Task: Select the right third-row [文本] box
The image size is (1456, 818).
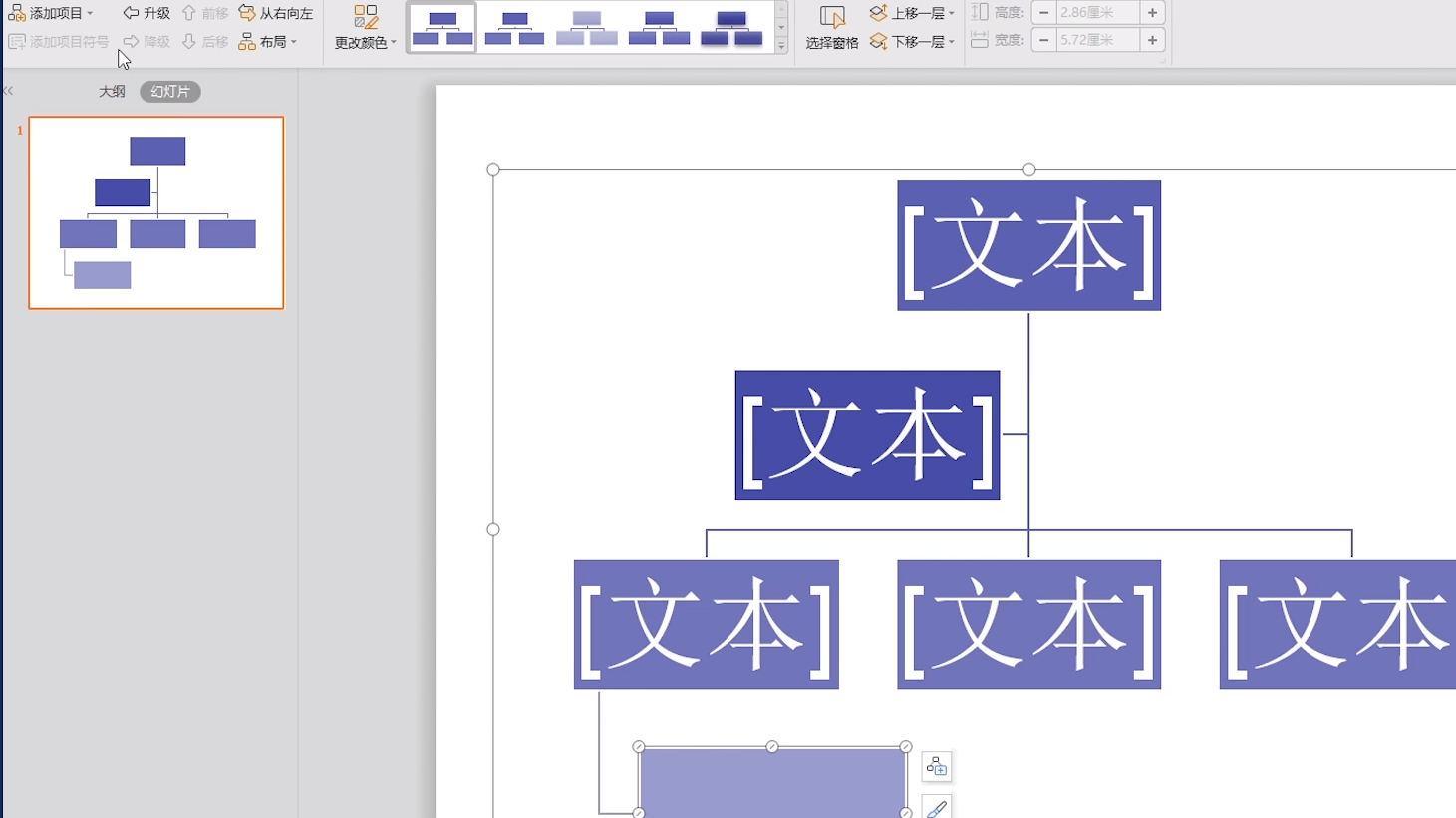Action: (1337, 625)
